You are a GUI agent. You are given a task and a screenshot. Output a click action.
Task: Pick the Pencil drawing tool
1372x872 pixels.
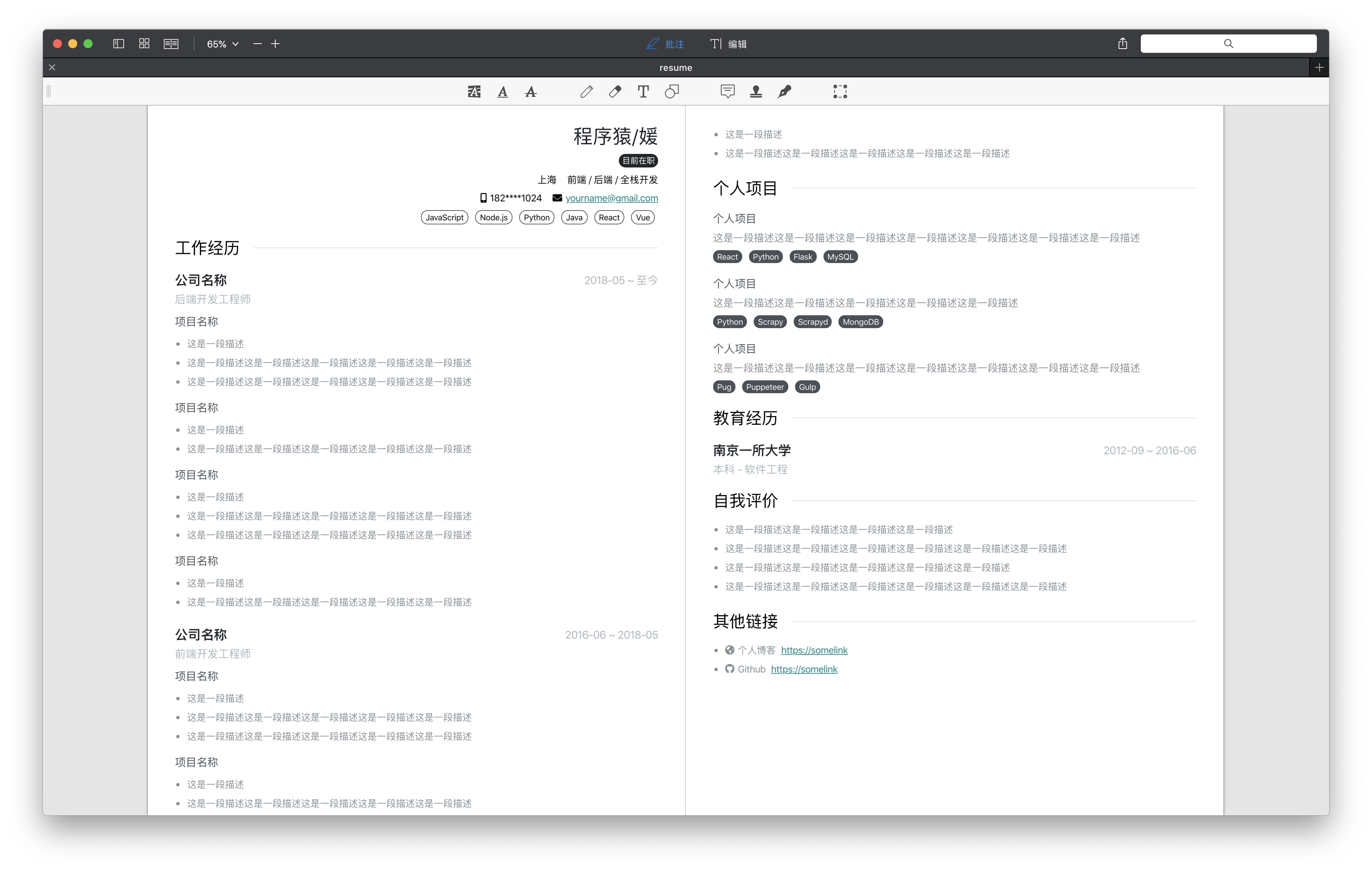[586, 92]
